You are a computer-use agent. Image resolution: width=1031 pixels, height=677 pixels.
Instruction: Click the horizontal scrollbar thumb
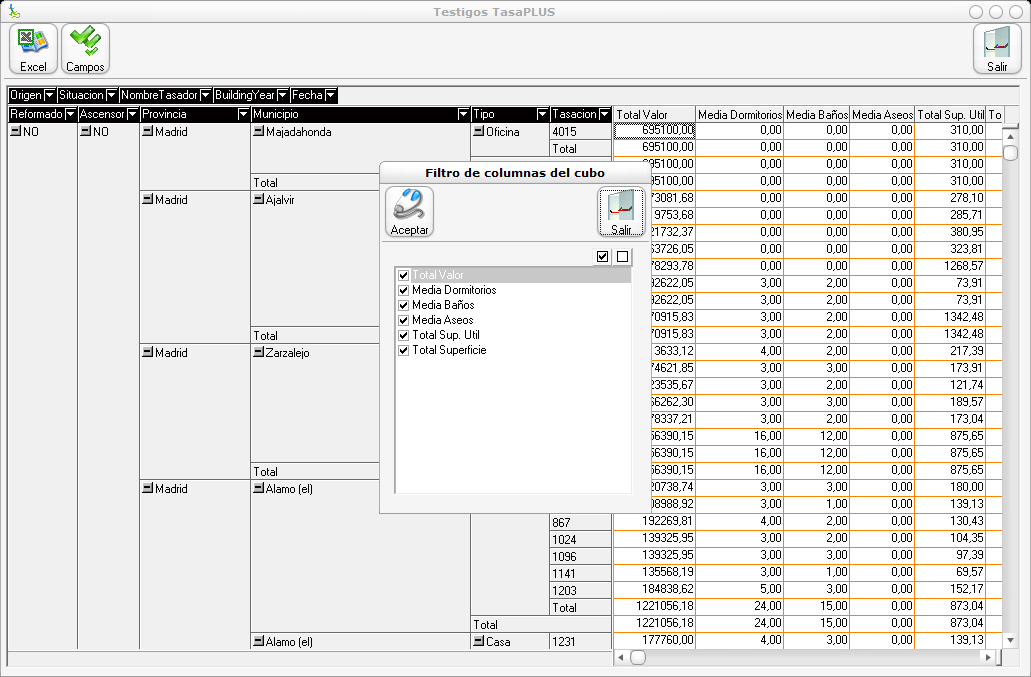point(637,657)
